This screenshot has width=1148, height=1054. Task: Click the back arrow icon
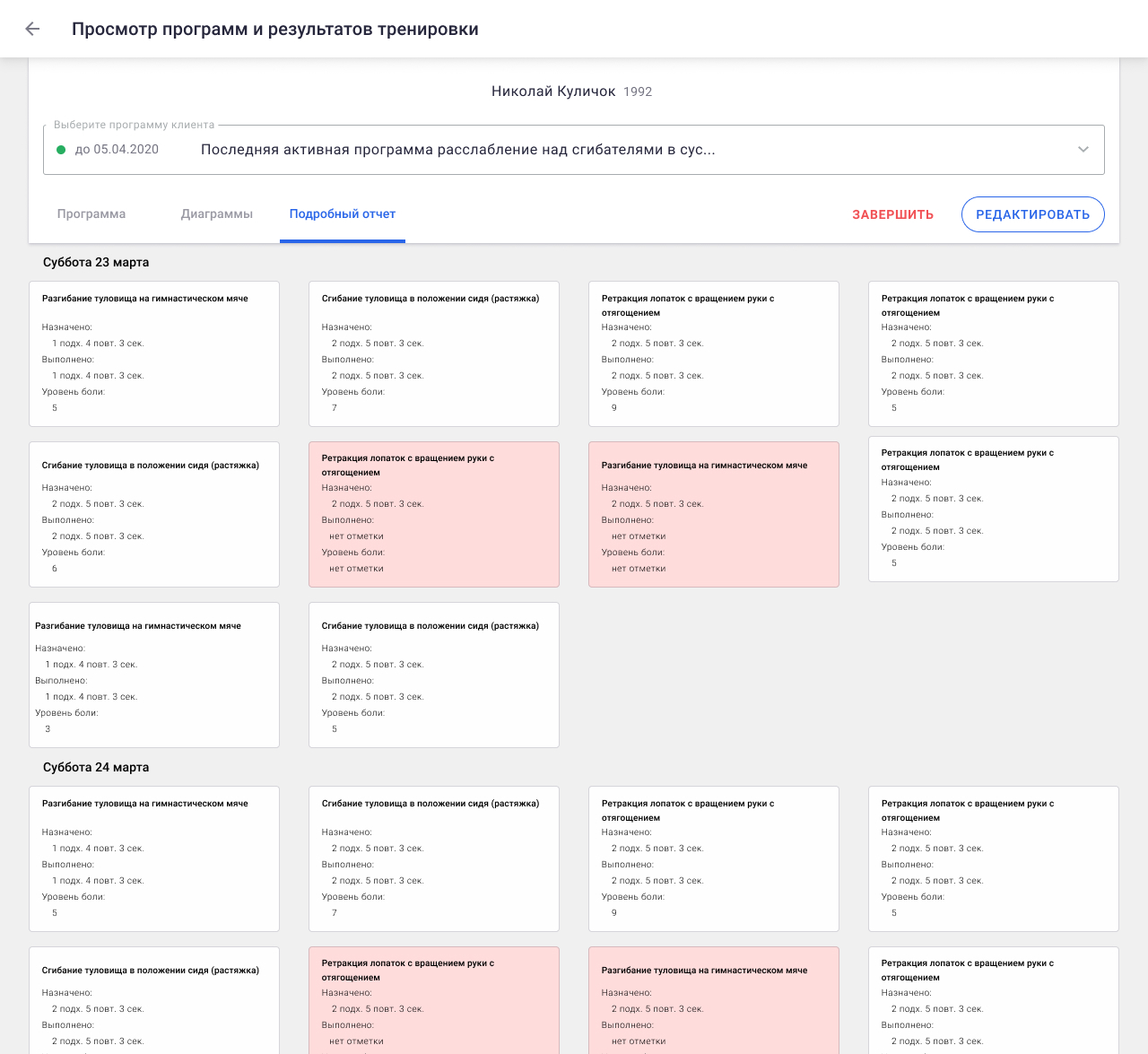(x=32, y=29)
